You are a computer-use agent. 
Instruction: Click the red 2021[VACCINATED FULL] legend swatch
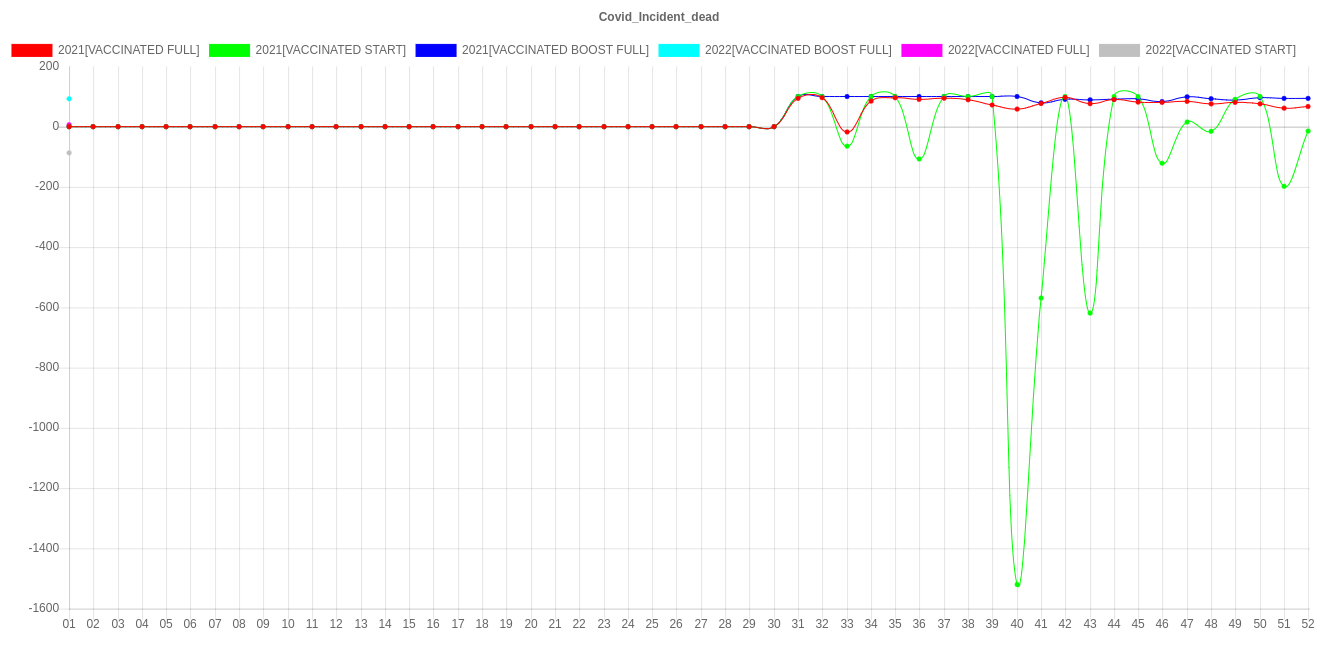32,50
